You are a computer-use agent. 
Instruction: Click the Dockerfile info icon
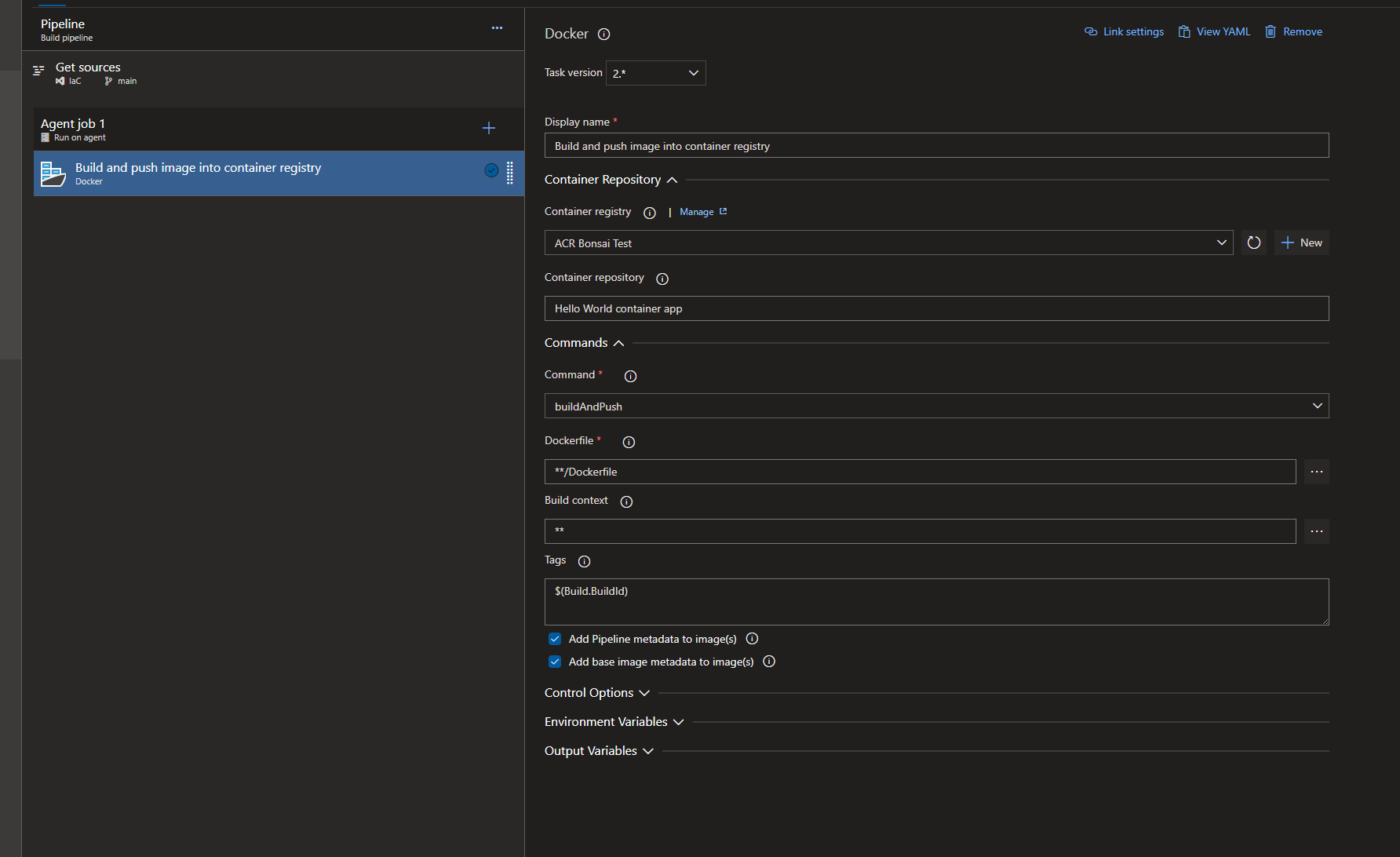click(x=629, y=442)
